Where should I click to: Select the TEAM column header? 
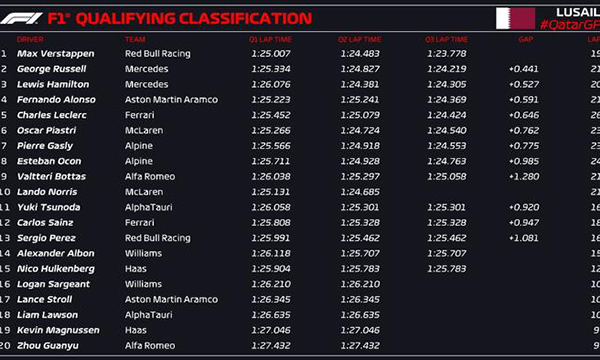(135, 39)
